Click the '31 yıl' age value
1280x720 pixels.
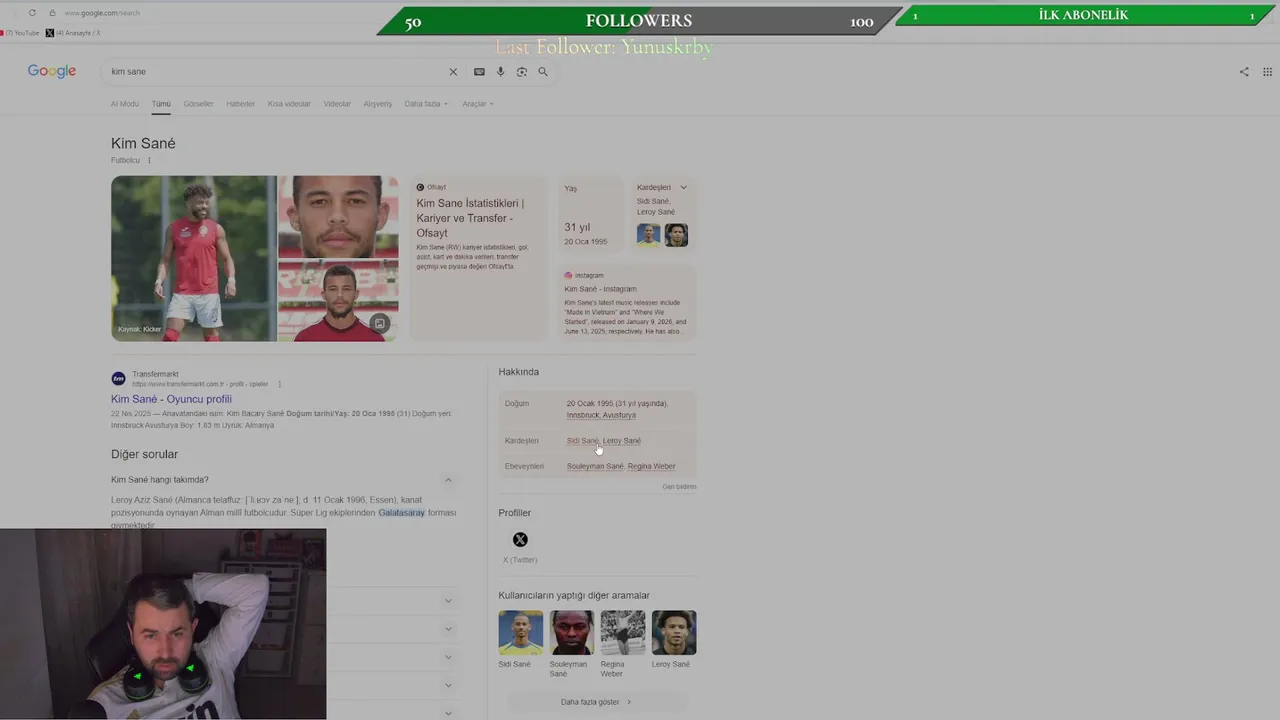pyautogui.click(x=577, y=227)
